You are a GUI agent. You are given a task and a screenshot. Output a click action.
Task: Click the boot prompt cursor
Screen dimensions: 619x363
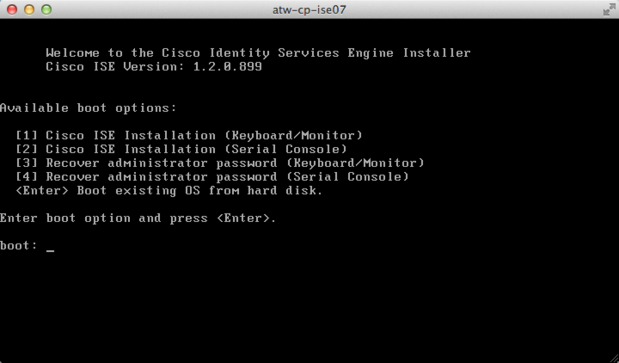50,250
